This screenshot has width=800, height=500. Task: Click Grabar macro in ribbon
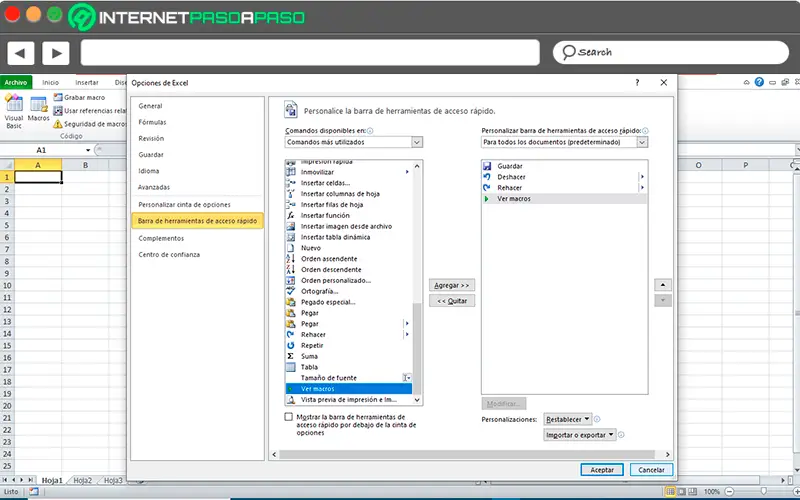pyautogui.click(x=79, y=97)
